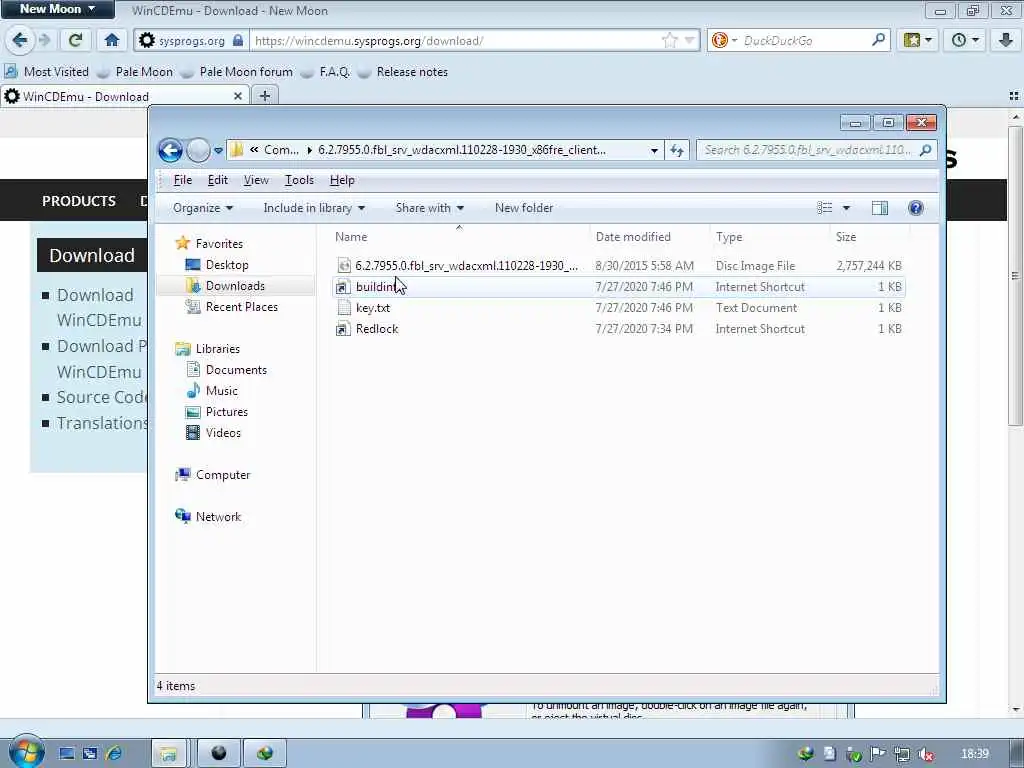The width and height of the screenshot is (1024, 768).
Task: Open the Pictures library
Action: (226, 411)
